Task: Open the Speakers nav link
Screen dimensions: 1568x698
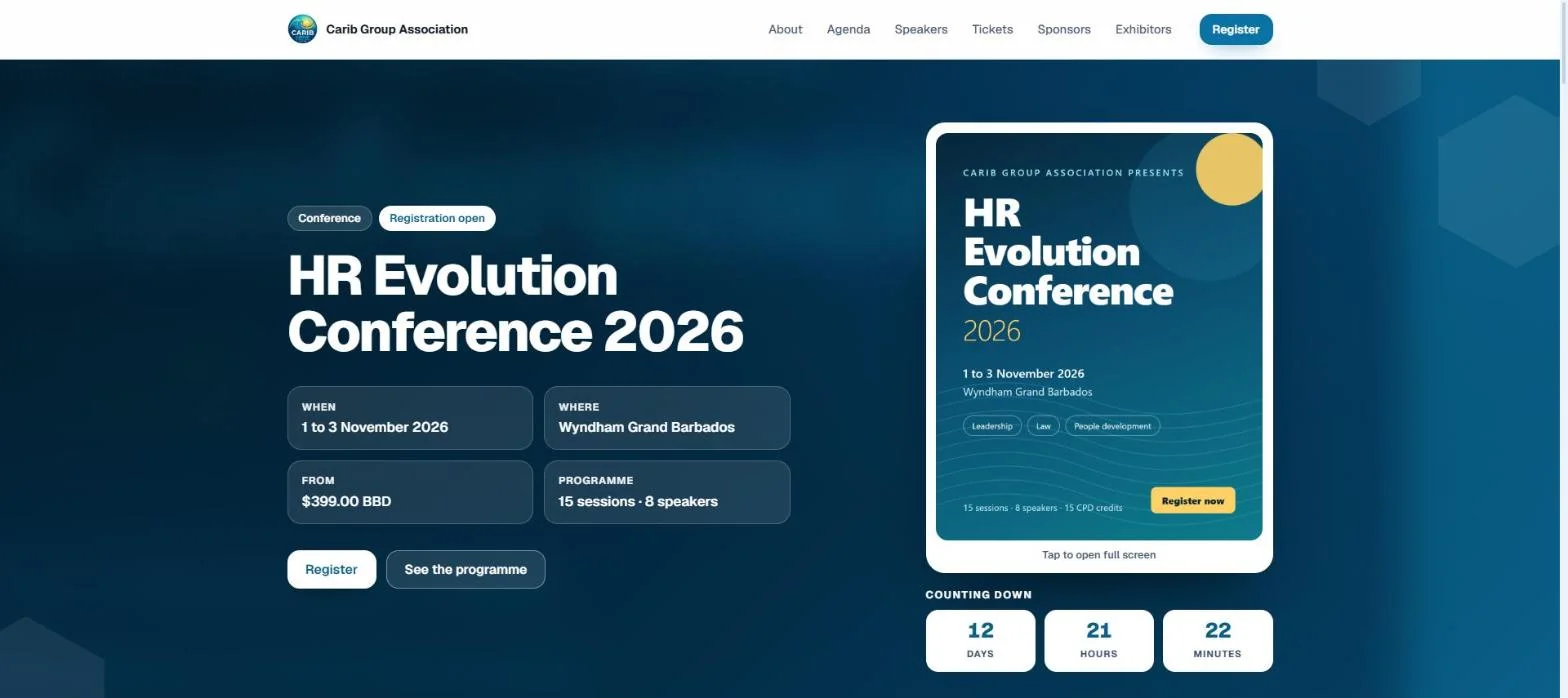Action: point(921,29)
